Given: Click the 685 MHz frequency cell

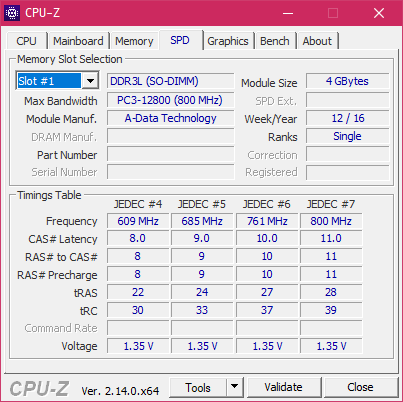Looking at the screenshot, I should coord(202,221).
